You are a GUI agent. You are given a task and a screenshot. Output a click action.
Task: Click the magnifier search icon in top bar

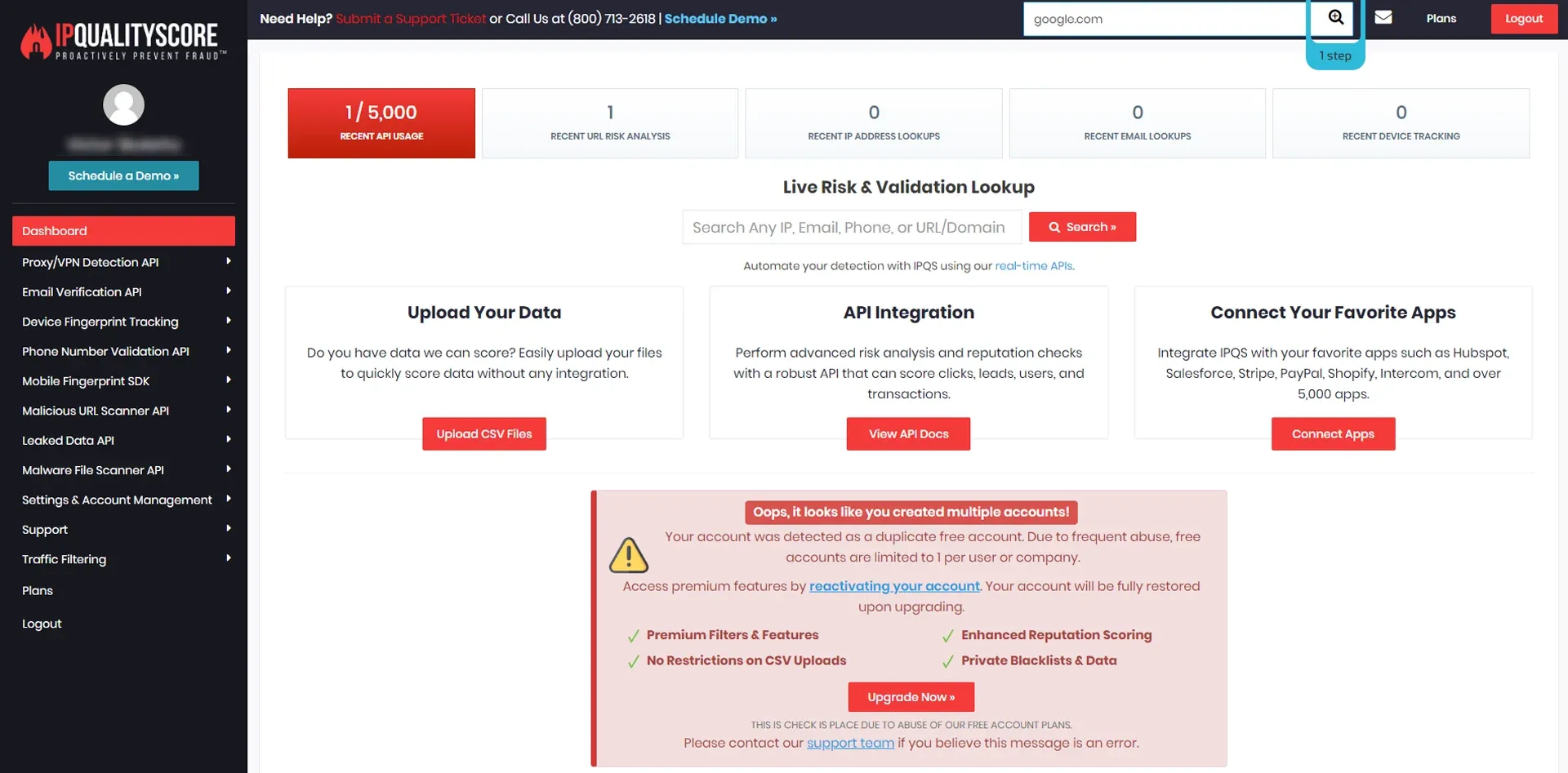pos(1335,18)
